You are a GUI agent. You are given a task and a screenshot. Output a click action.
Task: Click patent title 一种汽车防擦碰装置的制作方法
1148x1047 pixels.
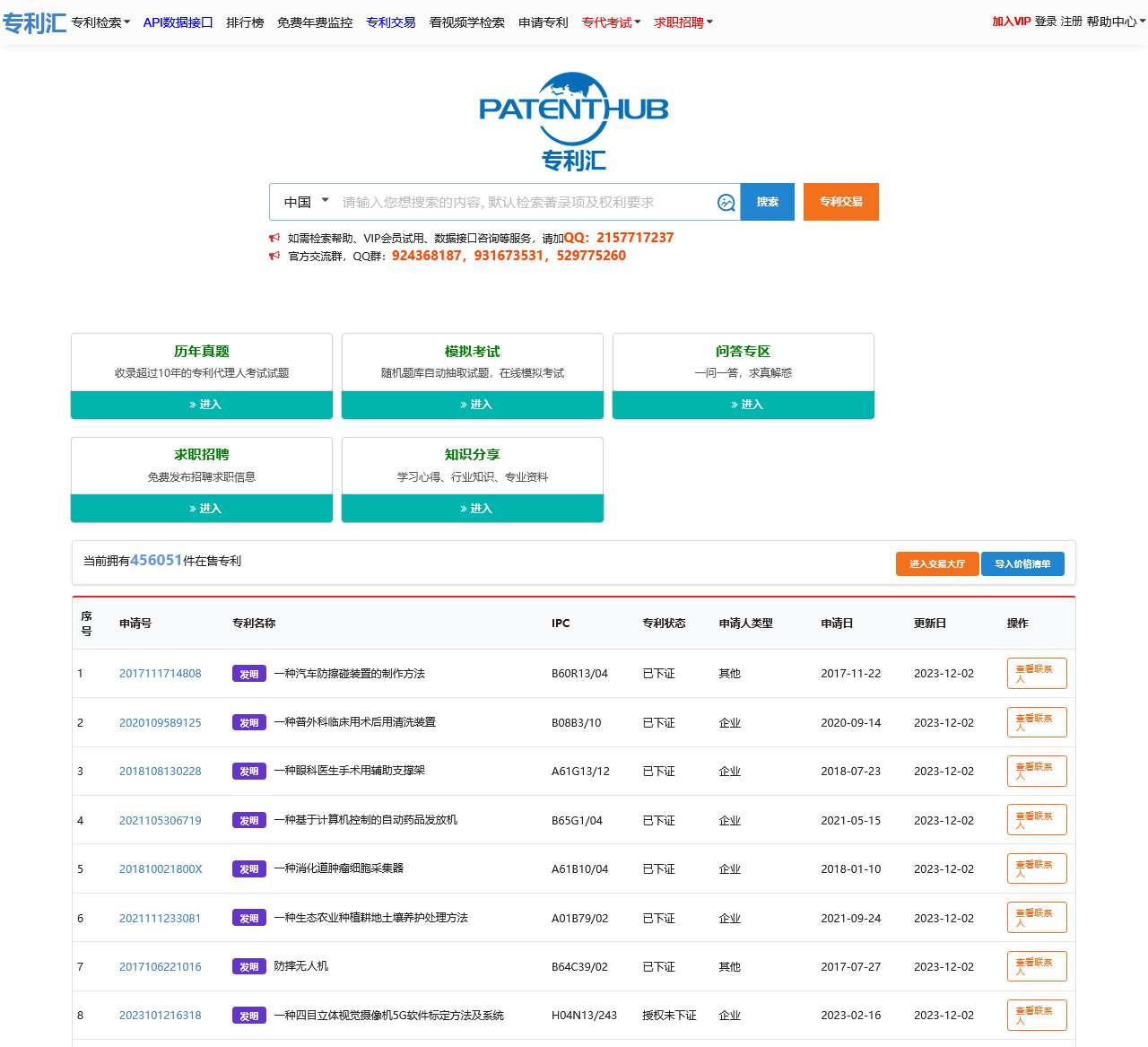(349, 674)
